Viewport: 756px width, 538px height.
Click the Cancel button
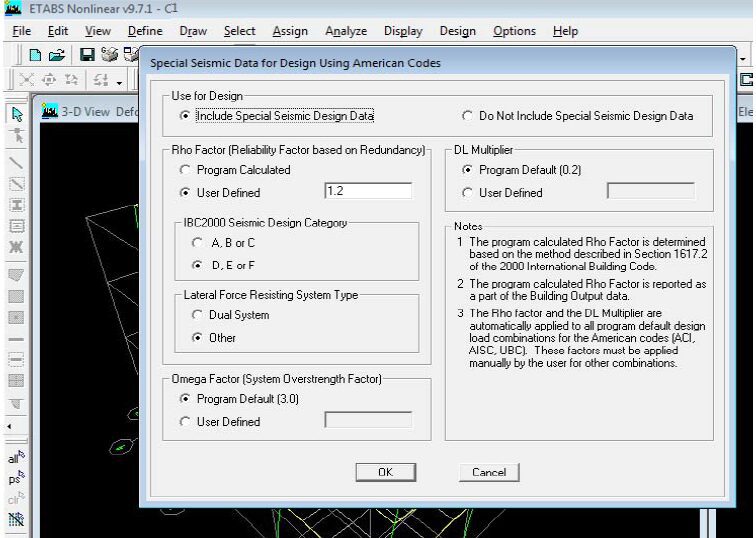tap(489, 472)
